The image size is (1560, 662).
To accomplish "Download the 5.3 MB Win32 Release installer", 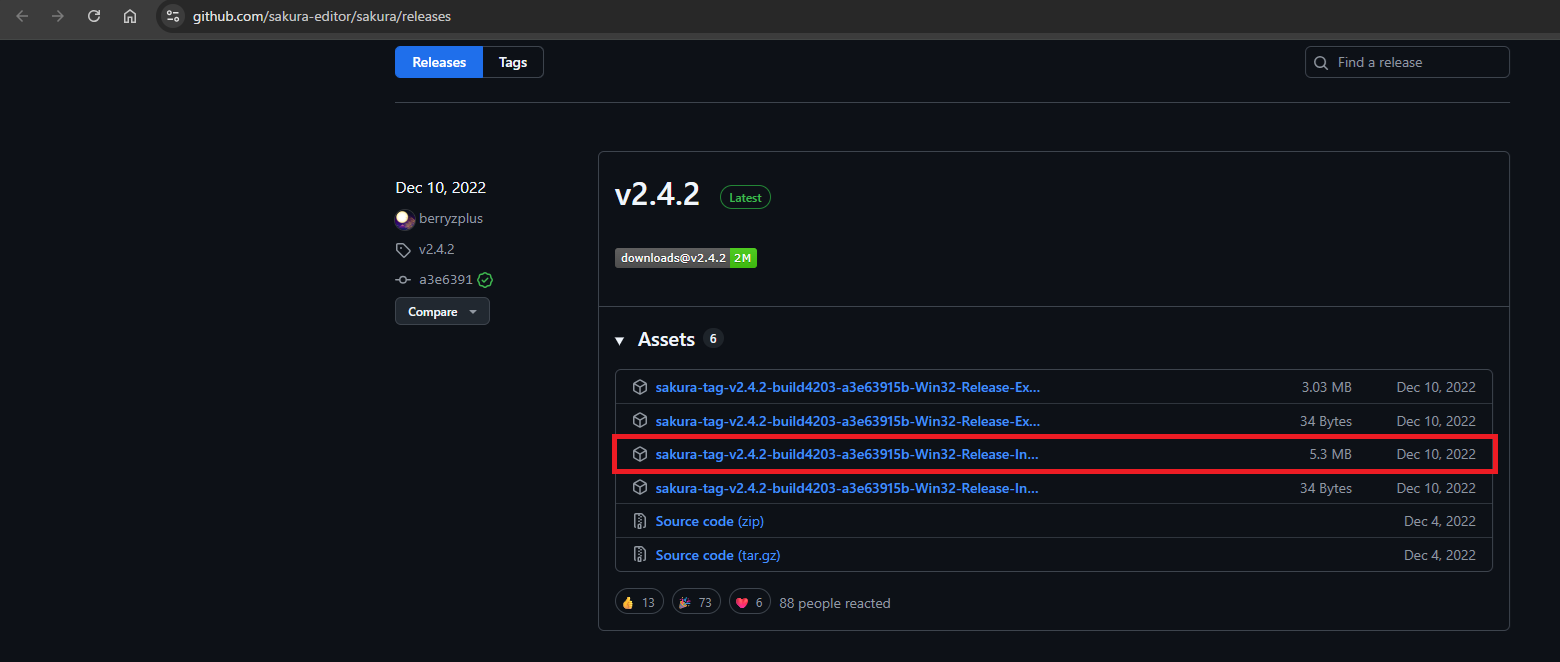I will point(847,454).
